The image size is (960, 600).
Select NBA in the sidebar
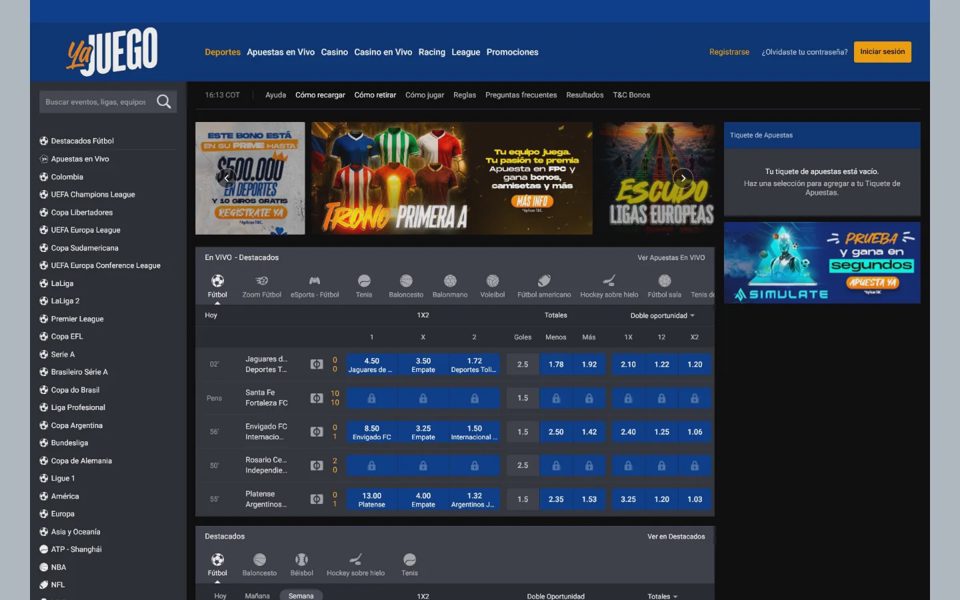point(58,567)
